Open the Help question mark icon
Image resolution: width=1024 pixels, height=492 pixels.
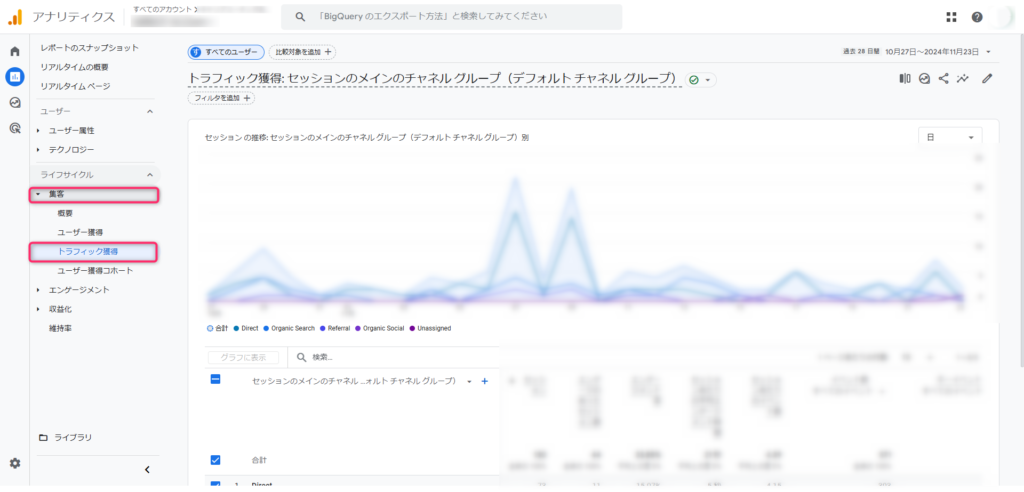pyautogui.click(x=977, y=17)
